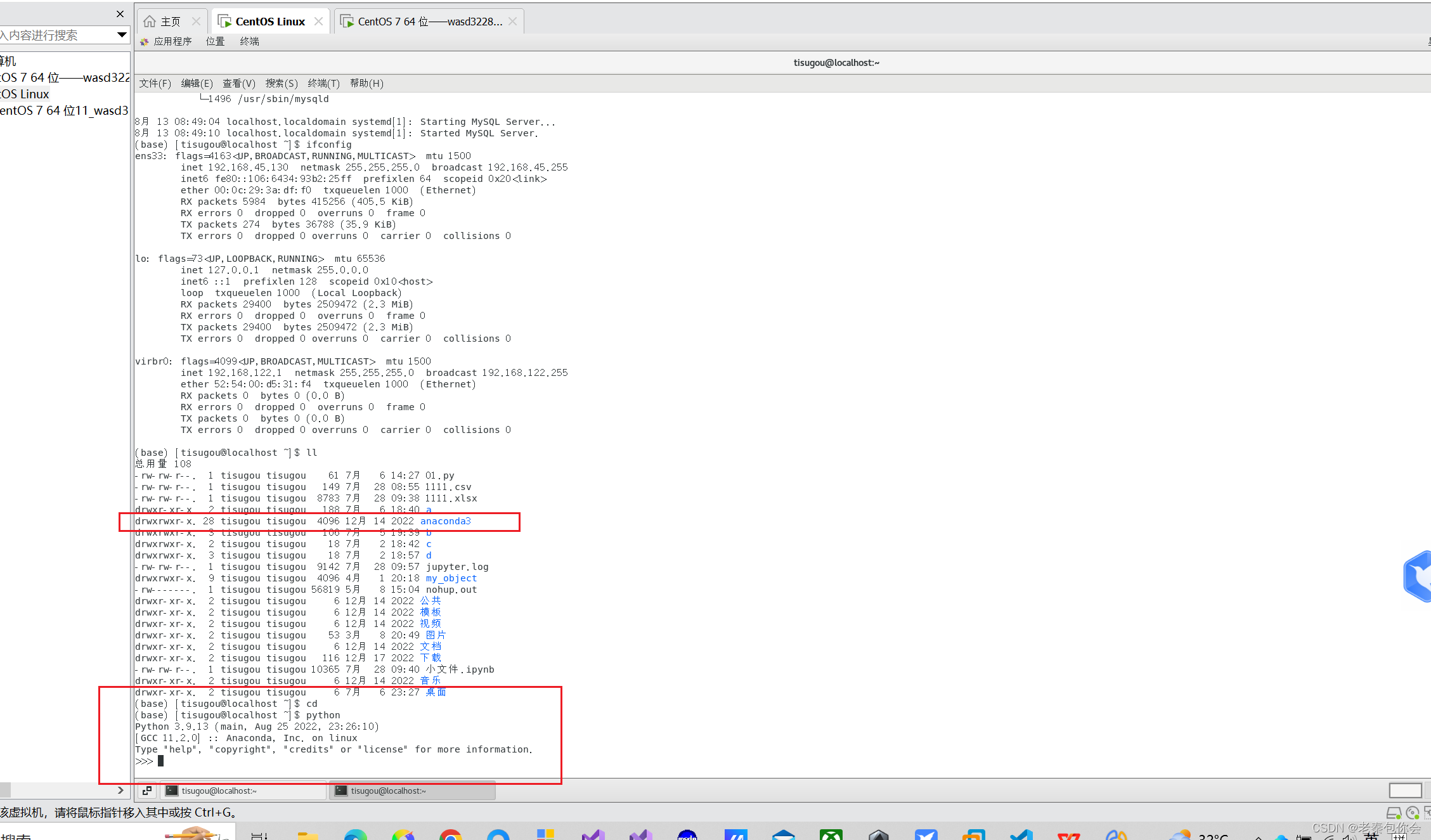Click the ifconfig command text
This screenshot has width=1431, height=840.
(x=328, y=145)
